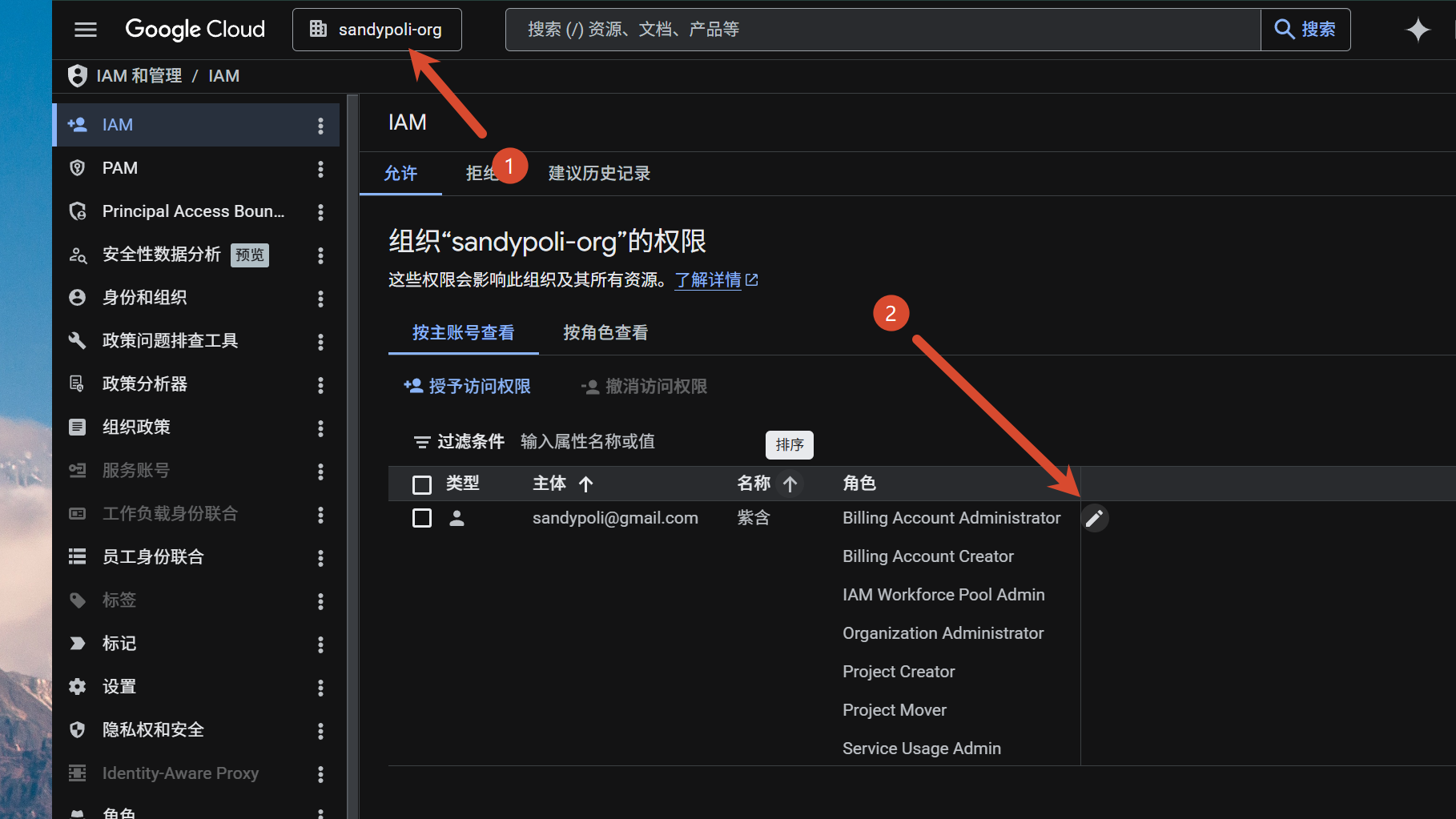Screen dimensions: 1456x819
Task: Click Identity-Aware Proxy sidebar icon
Action: pos(78,773)
